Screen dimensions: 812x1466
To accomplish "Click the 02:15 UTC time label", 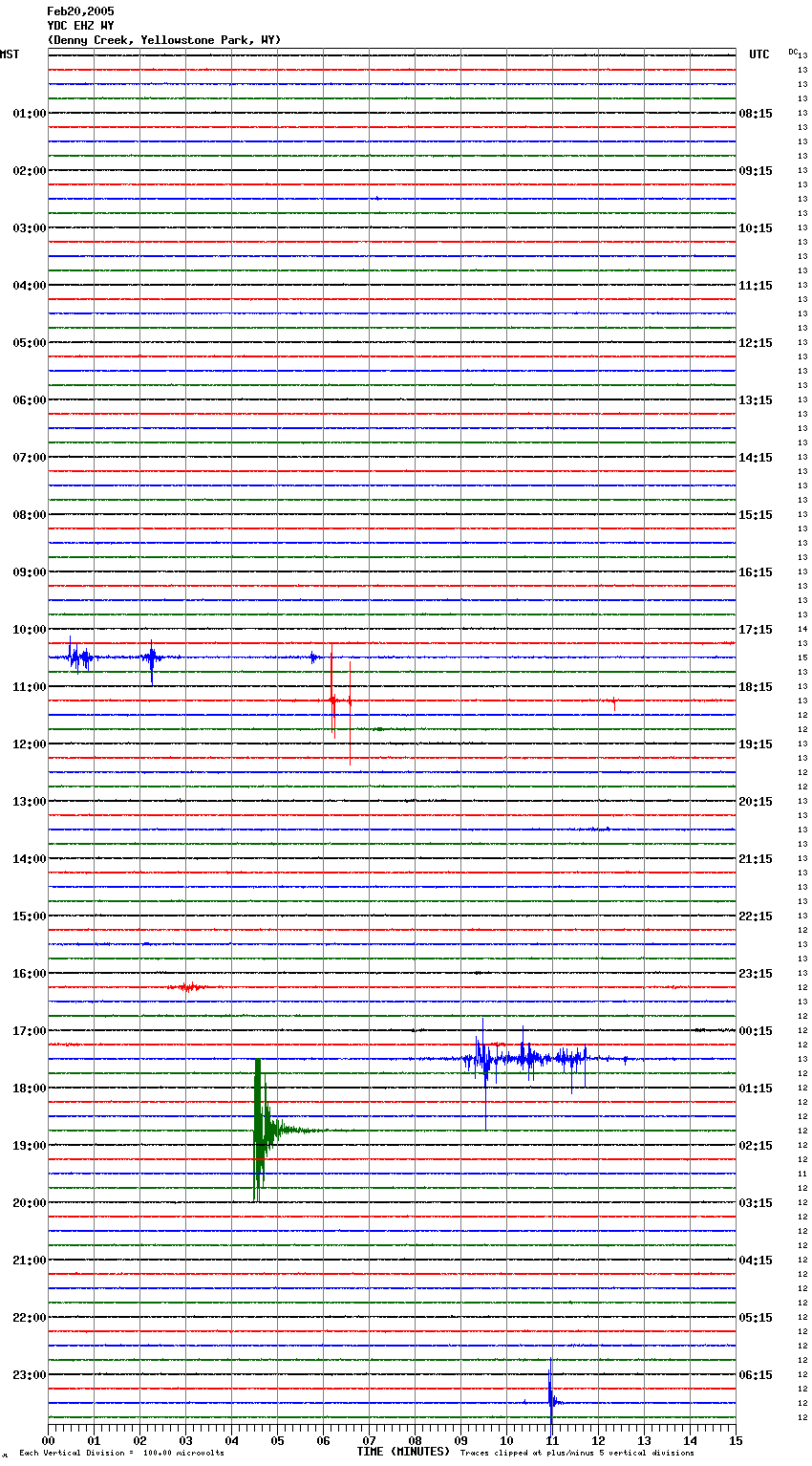I will point(756,1146).
